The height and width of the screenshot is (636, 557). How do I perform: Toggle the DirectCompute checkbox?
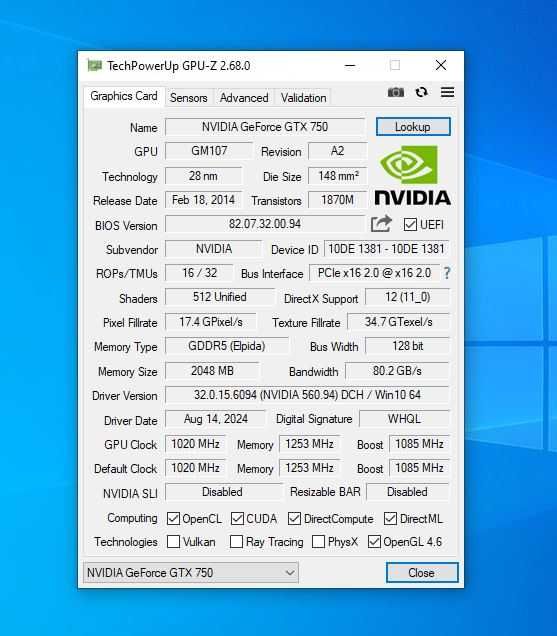pos(294,518)
